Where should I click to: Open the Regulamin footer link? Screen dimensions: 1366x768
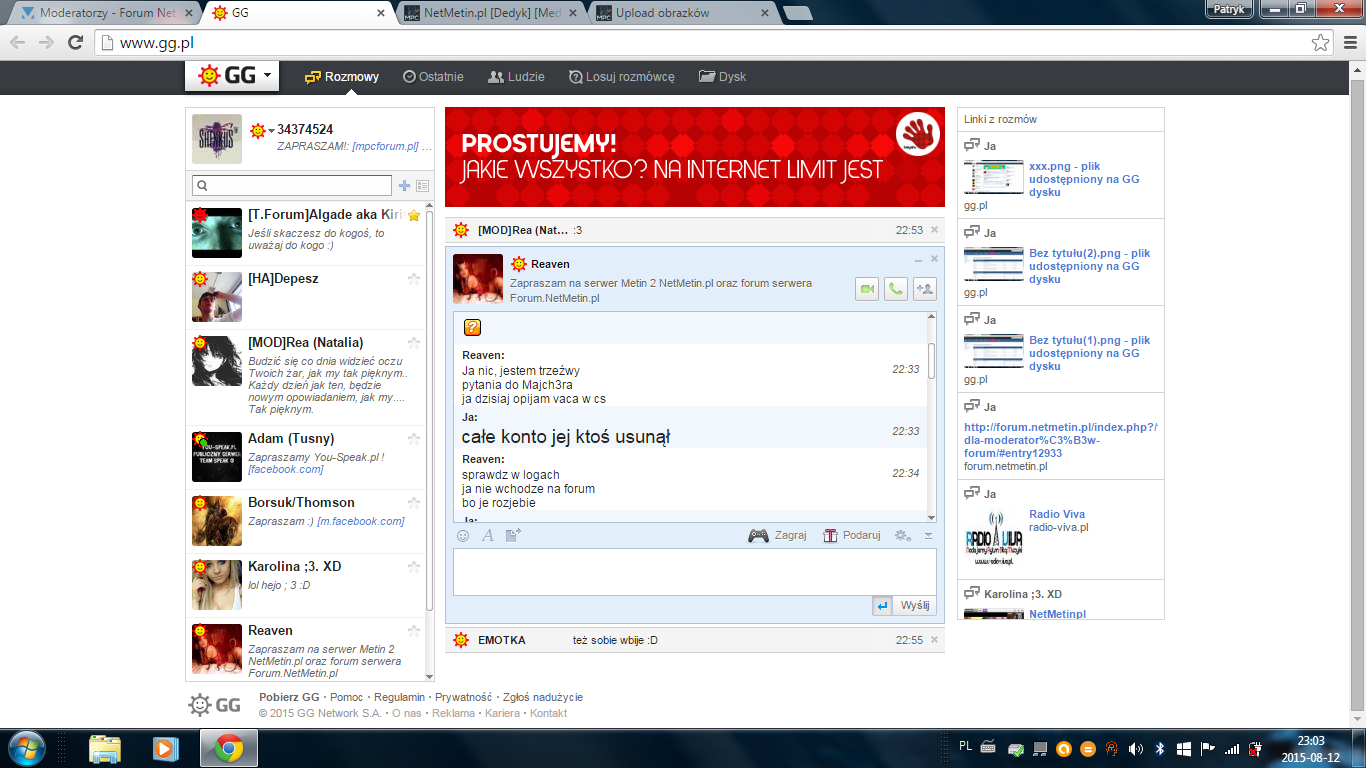(399, 697)
